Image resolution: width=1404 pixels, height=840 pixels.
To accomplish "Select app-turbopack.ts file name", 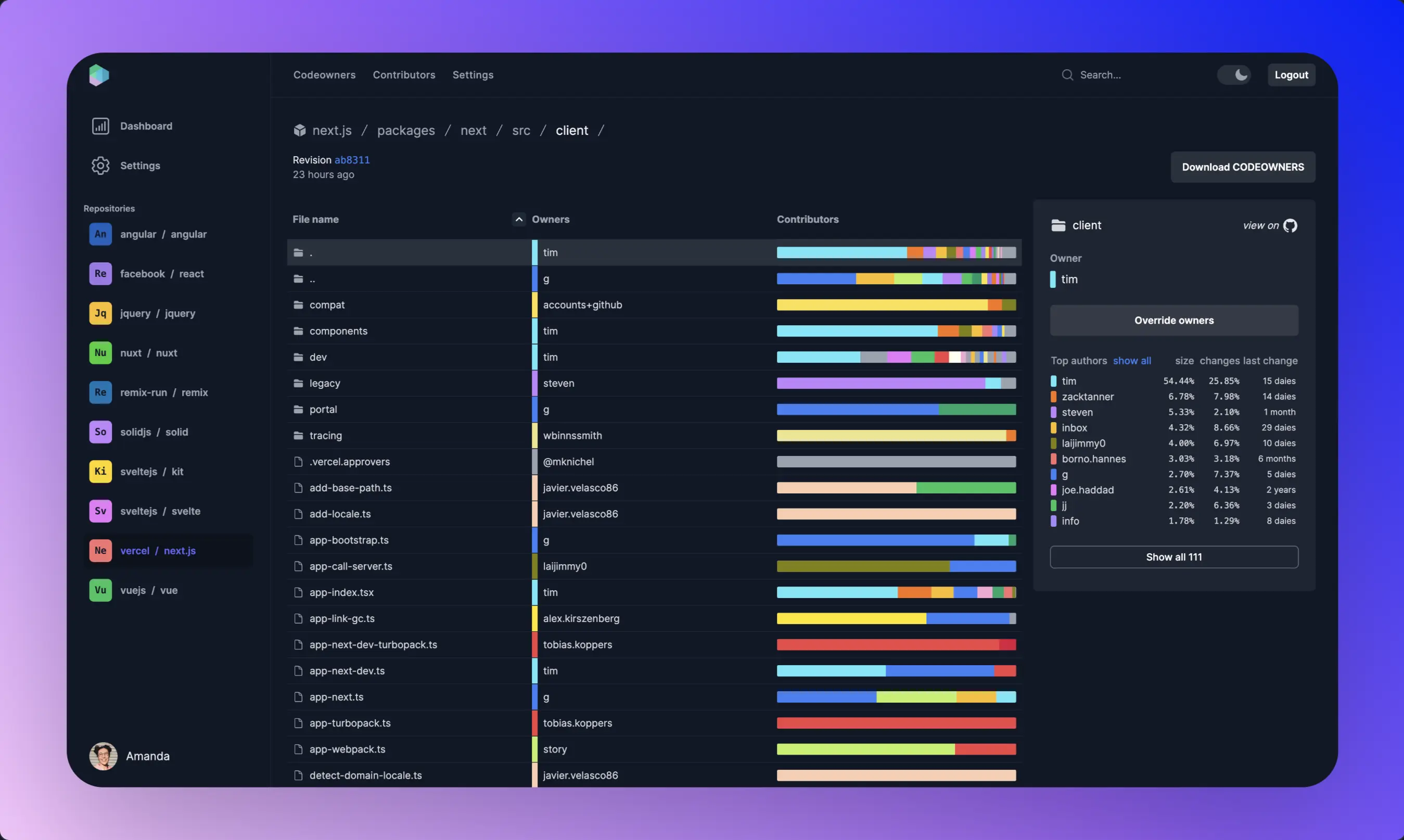I will point(350,723).
